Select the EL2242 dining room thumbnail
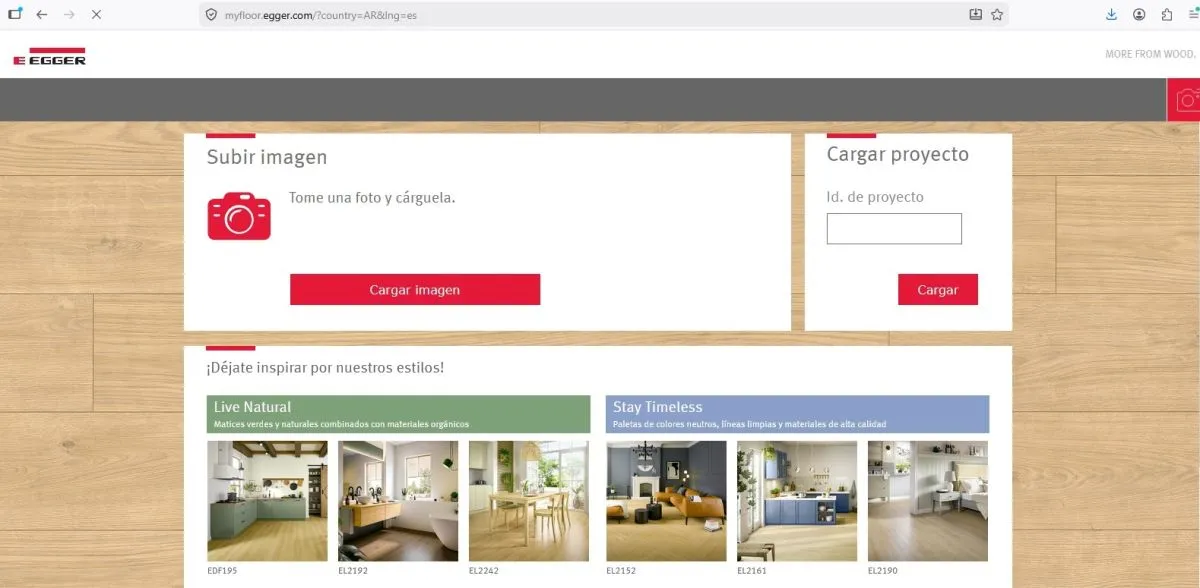1200x588 pixels. click(x=529, y=501)
